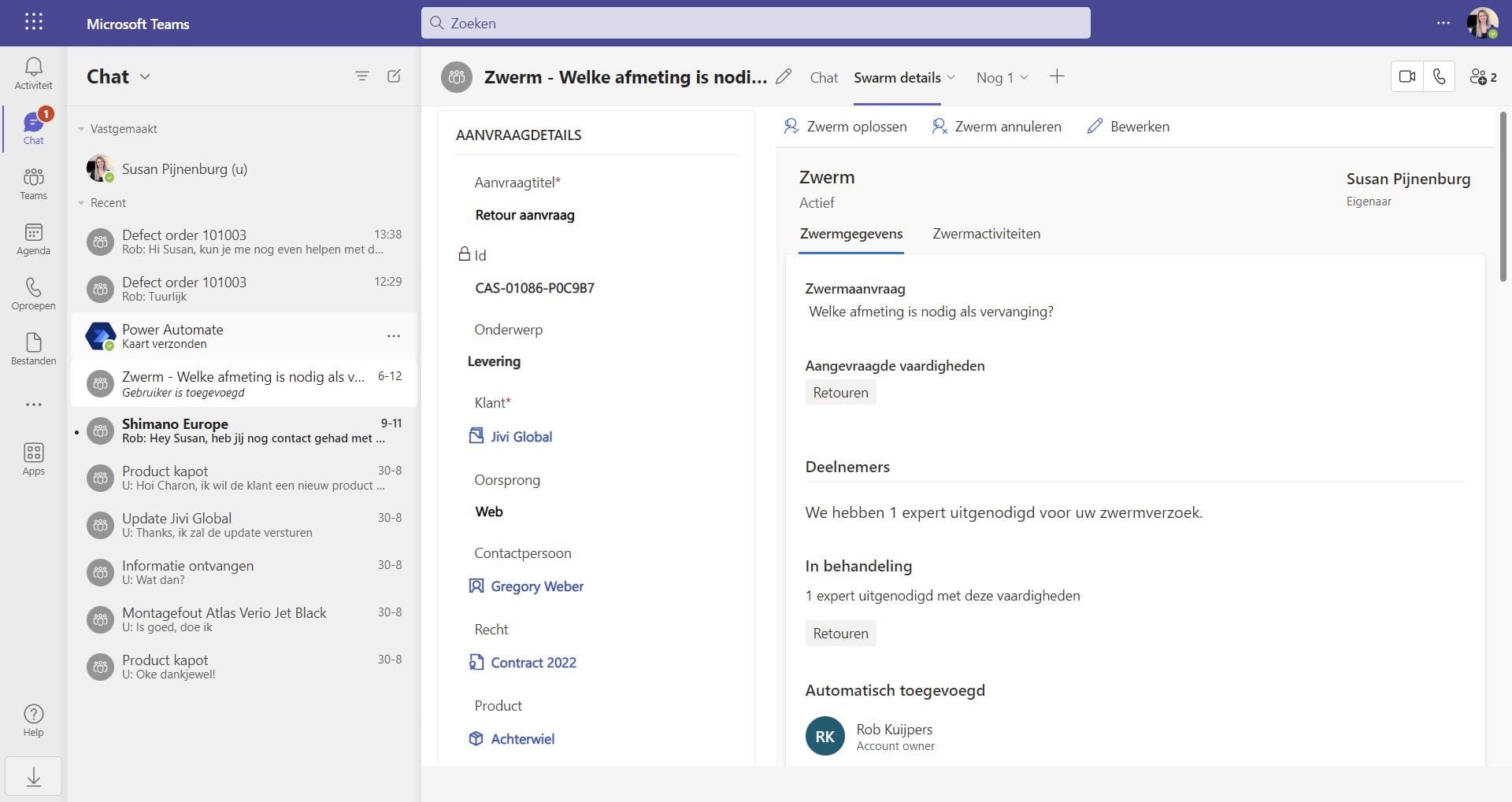The width and height of the screenshot is (1512, 802).
Task: Open Bestanden in the left rail
Action: (33, 349)
